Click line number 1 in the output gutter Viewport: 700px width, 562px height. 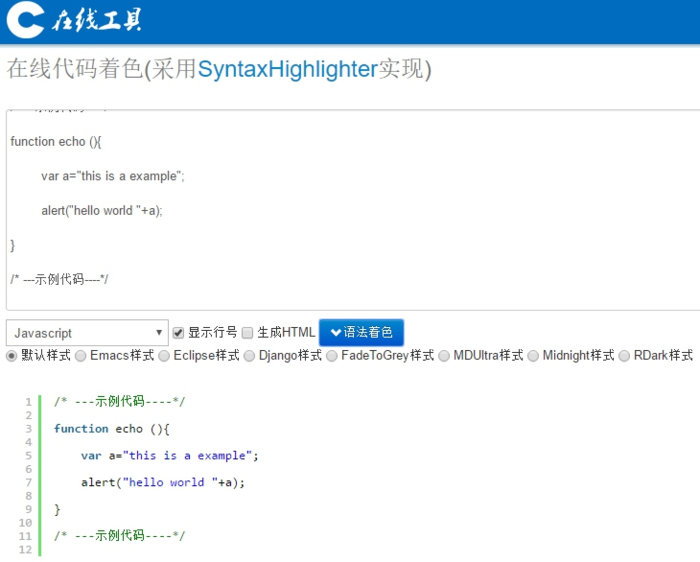tap(29, 402)
